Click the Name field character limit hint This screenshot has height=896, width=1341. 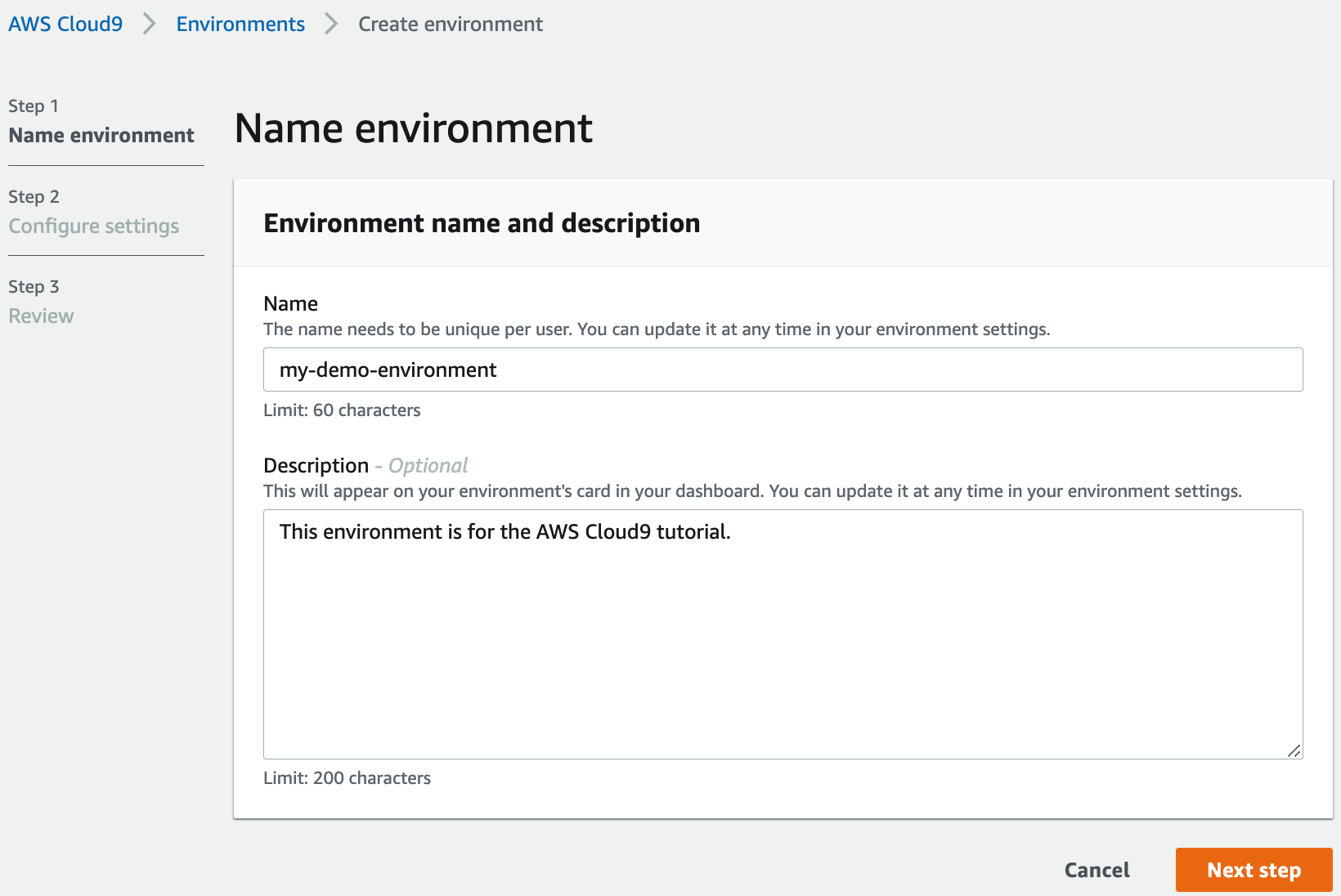[x=342, y=410]
